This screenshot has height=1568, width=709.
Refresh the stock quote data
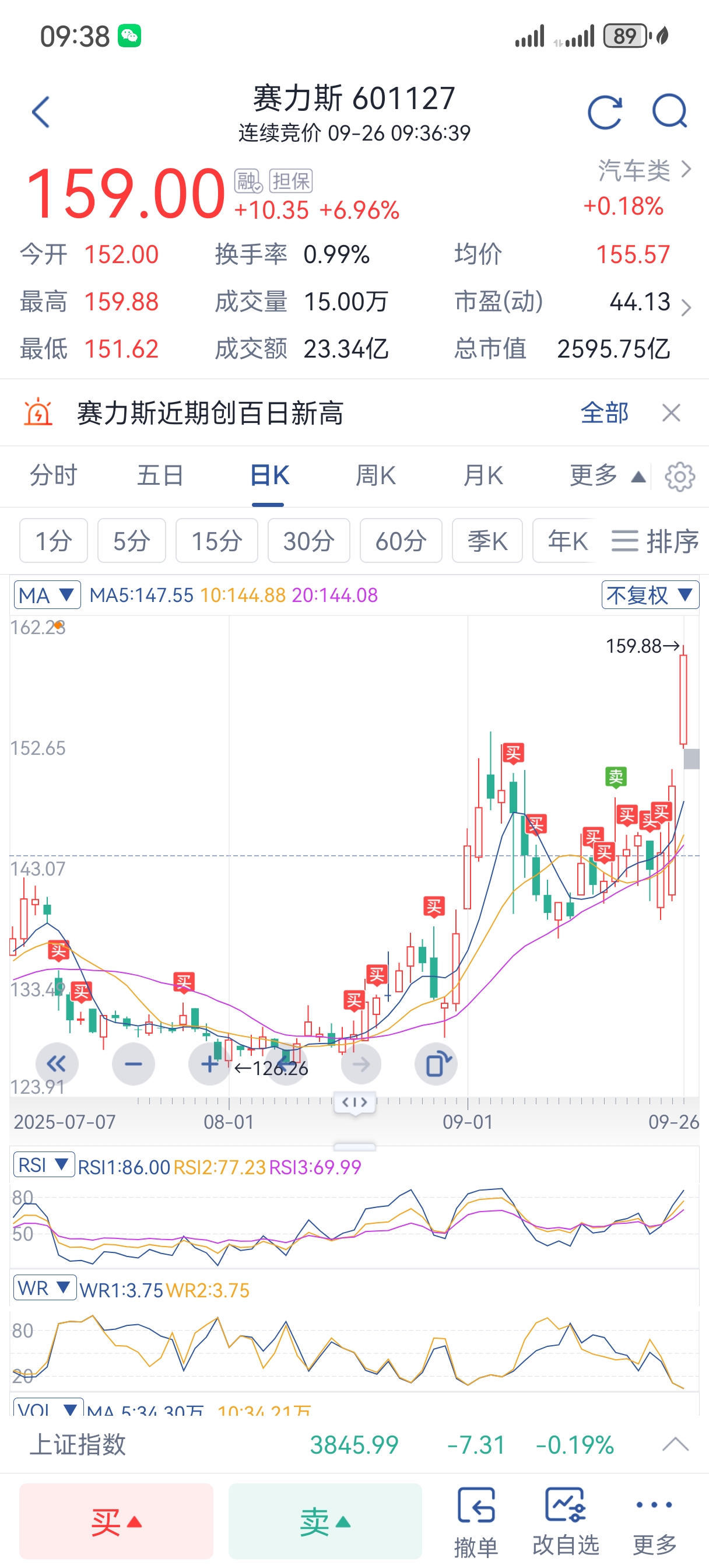(x=604, y=112)
